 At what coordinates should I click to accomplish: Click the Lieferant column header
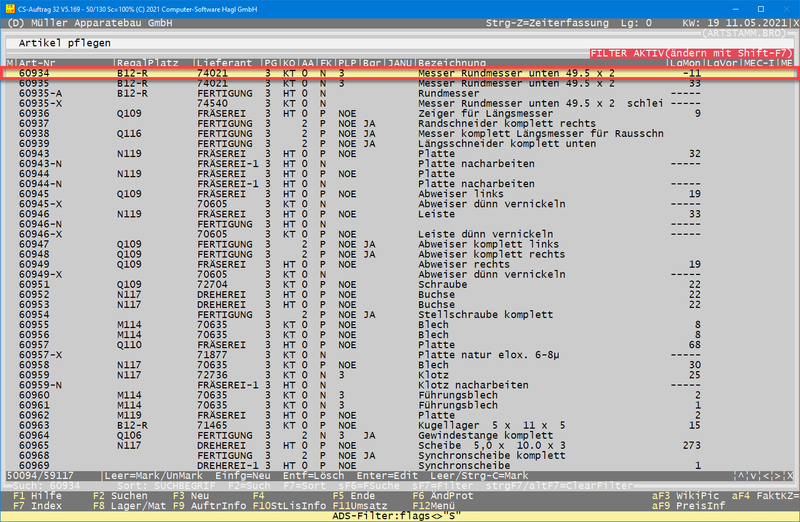pyautogui.click(x=223, y=63)
